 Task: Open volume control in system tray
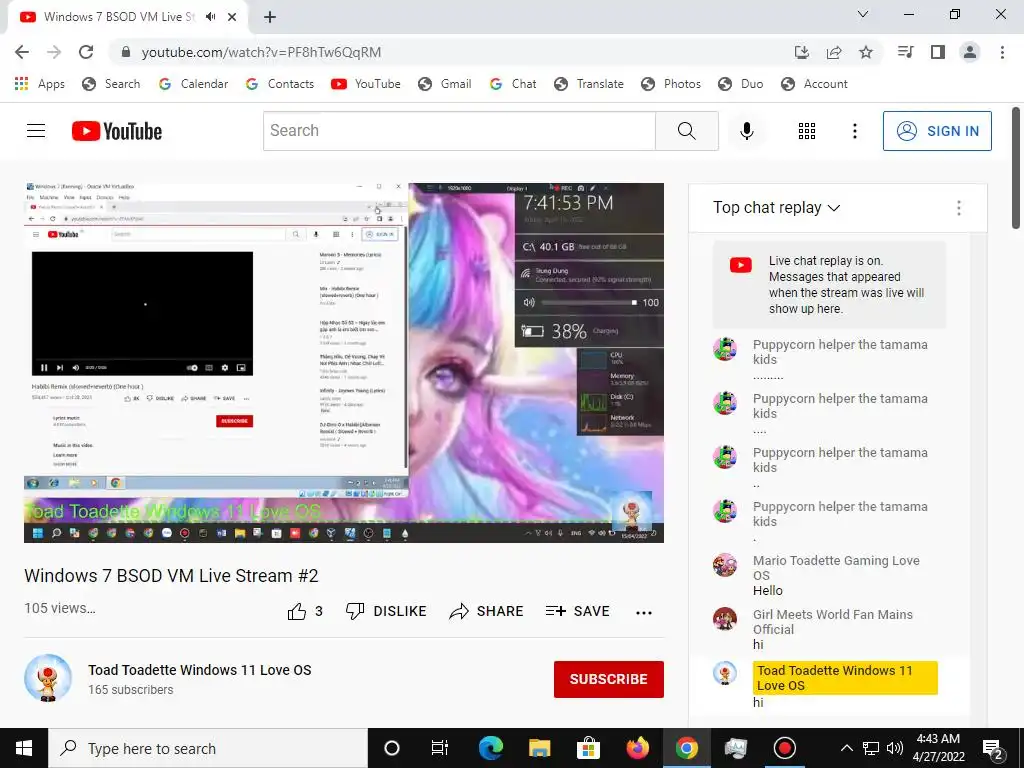(895, 748)
